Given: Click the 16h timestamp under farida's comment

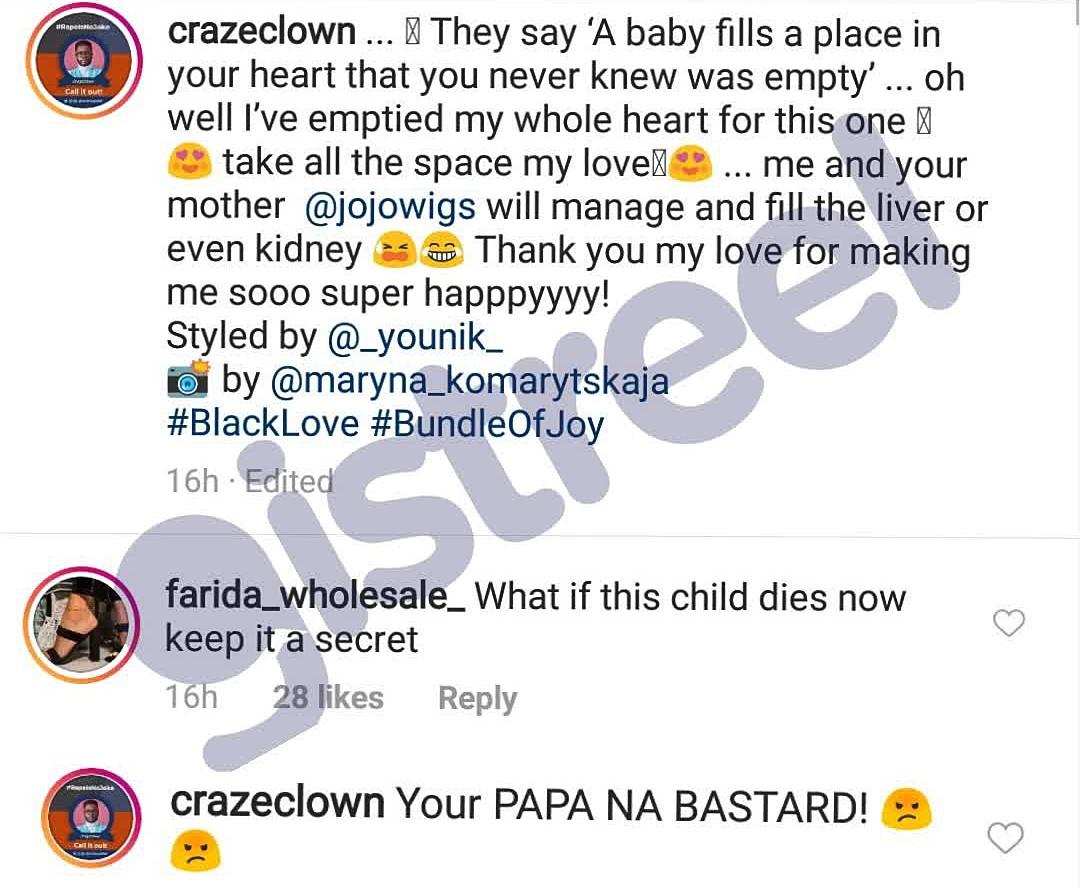Looking at the screenshot, I should pos(191,697).
